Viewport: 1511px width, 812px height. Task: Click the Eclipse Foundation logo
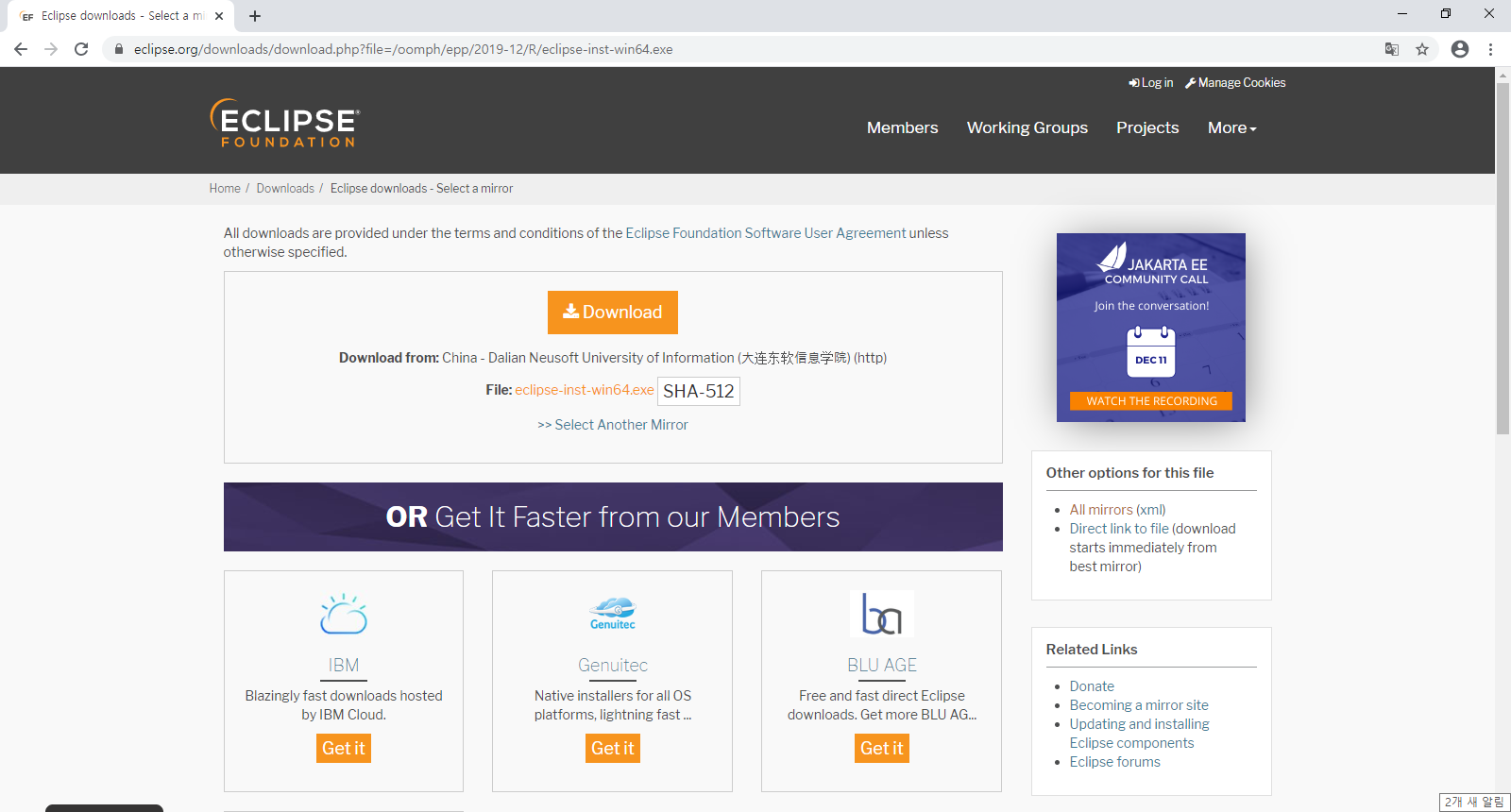tap(284, 123)
